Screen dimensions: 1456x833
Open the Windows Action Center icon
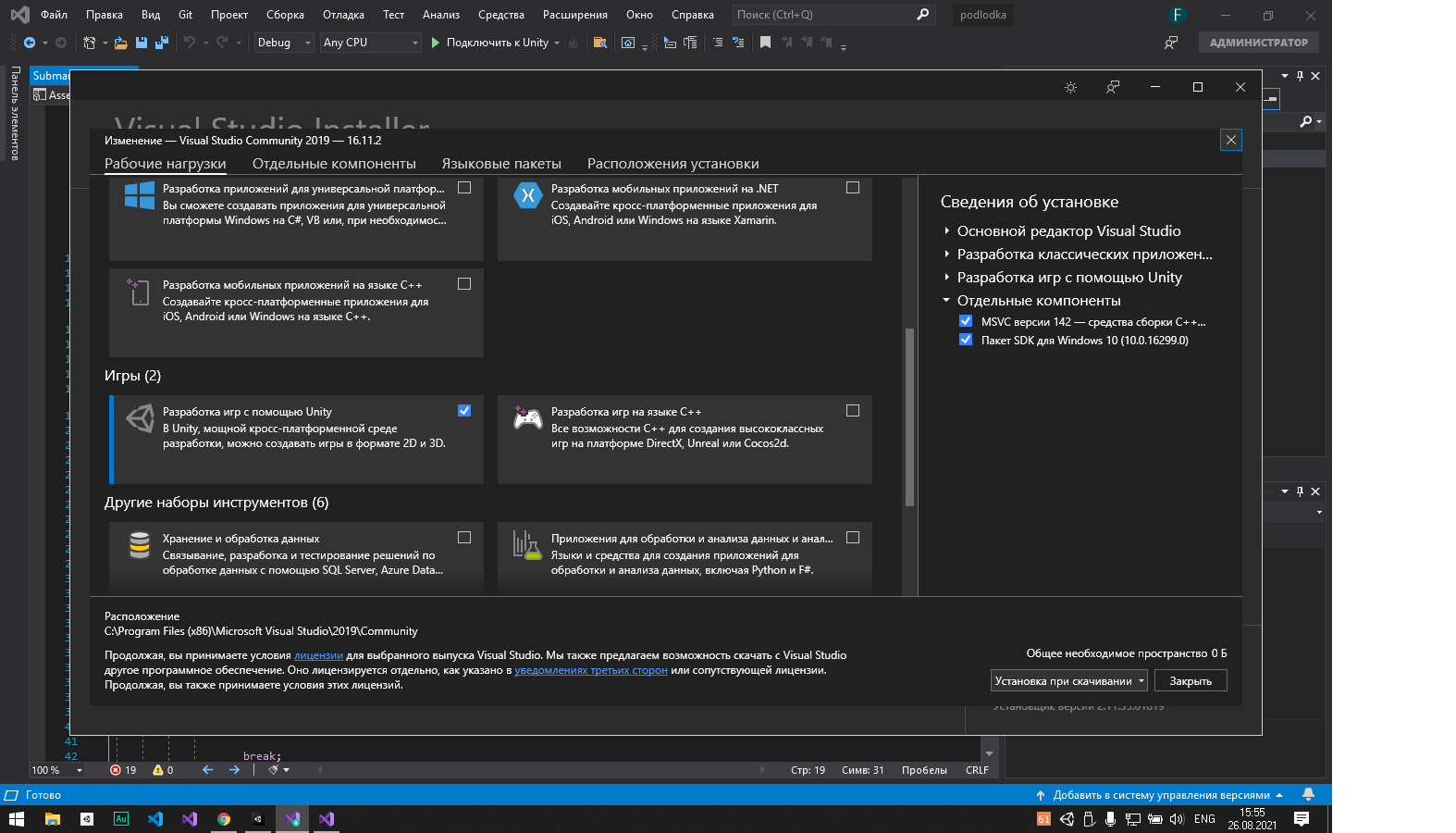point(1302,819)
